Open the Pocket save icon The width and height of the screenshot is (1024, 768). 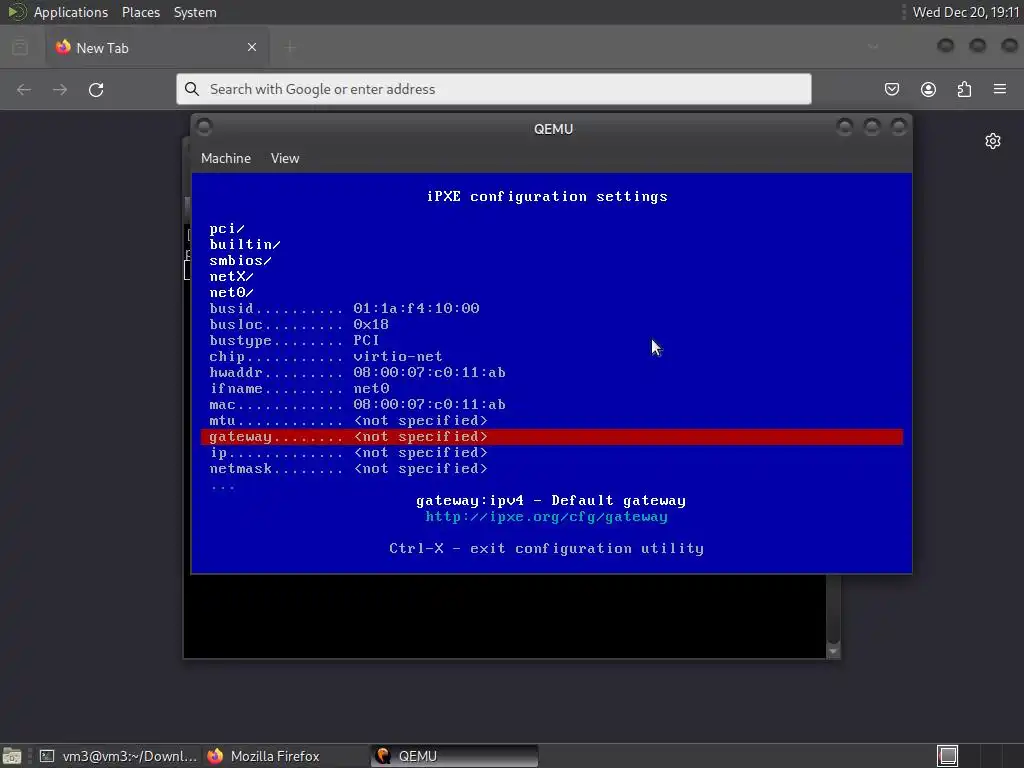891,89
